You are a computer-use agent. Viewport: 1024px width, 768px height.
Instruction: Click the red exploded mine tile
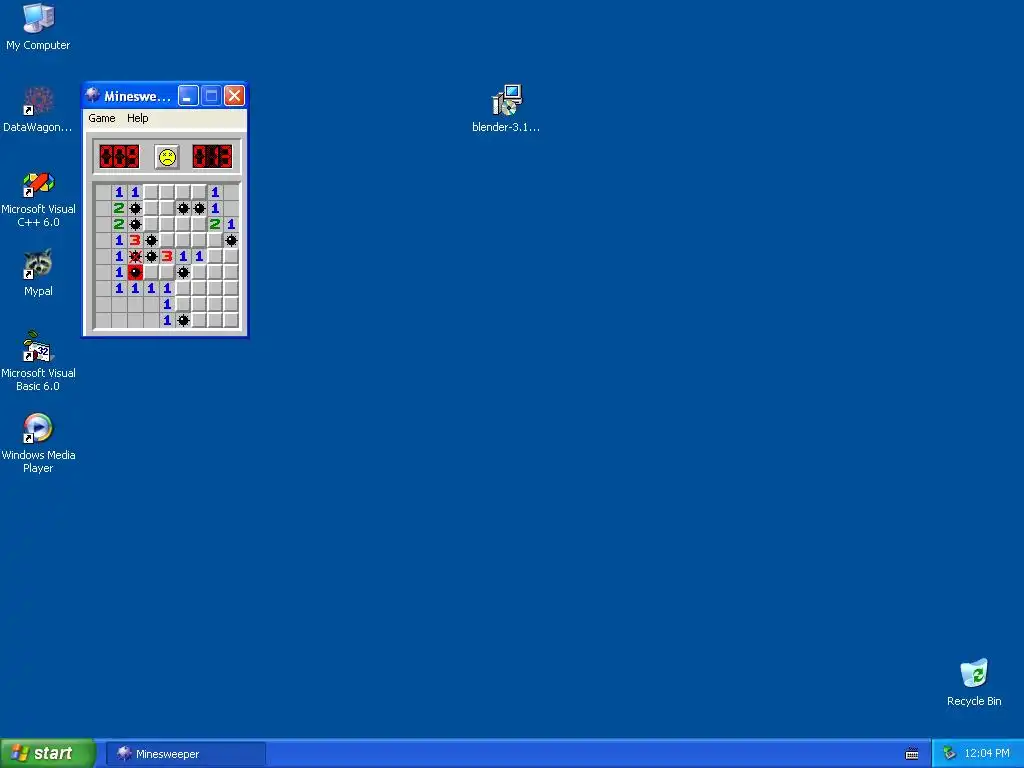click(135, 272)
